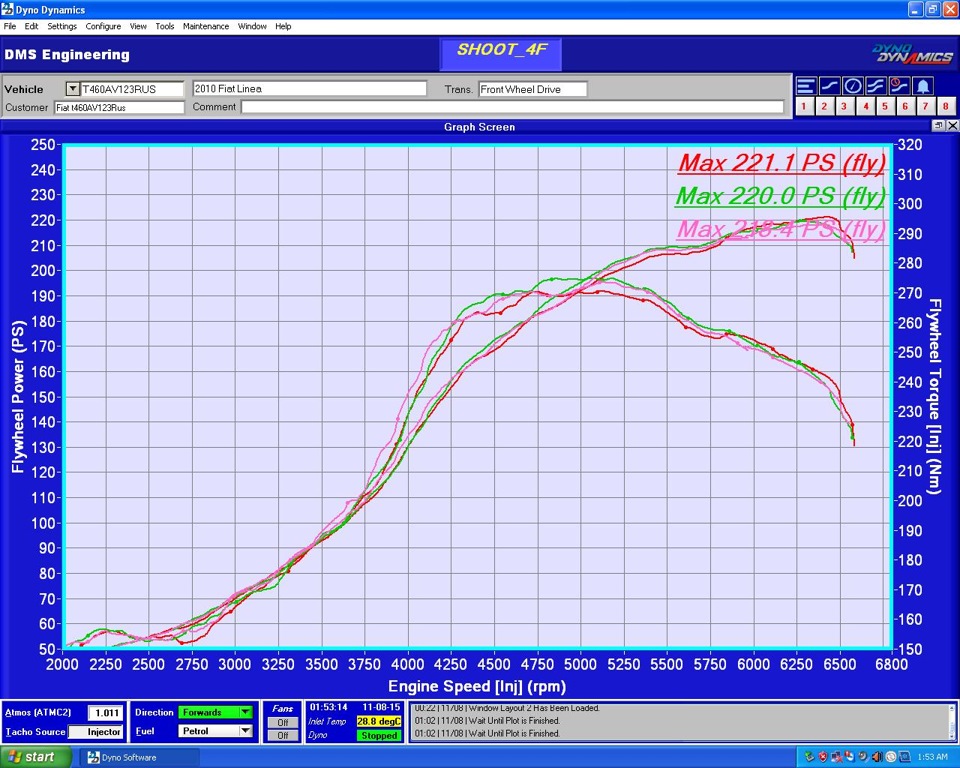The height and width of the screenshot is (768, 960).
Task: Toggle the upper Fans Off switch
Action: point(283,722)
